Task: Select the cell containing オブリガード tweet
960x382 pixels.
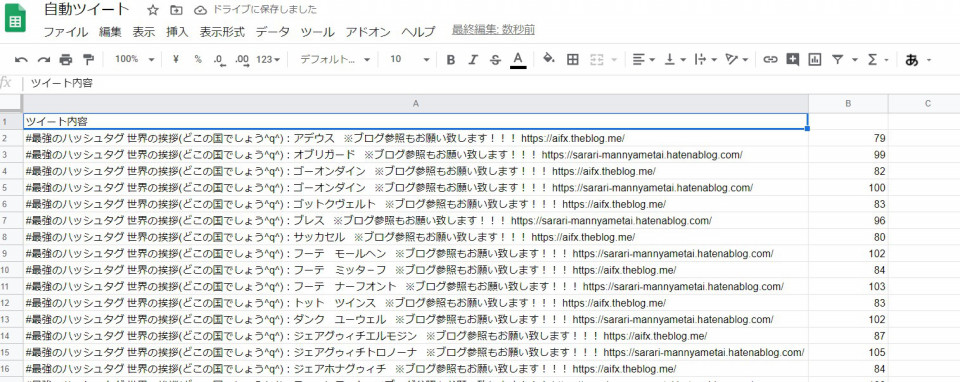Action: 416,154
